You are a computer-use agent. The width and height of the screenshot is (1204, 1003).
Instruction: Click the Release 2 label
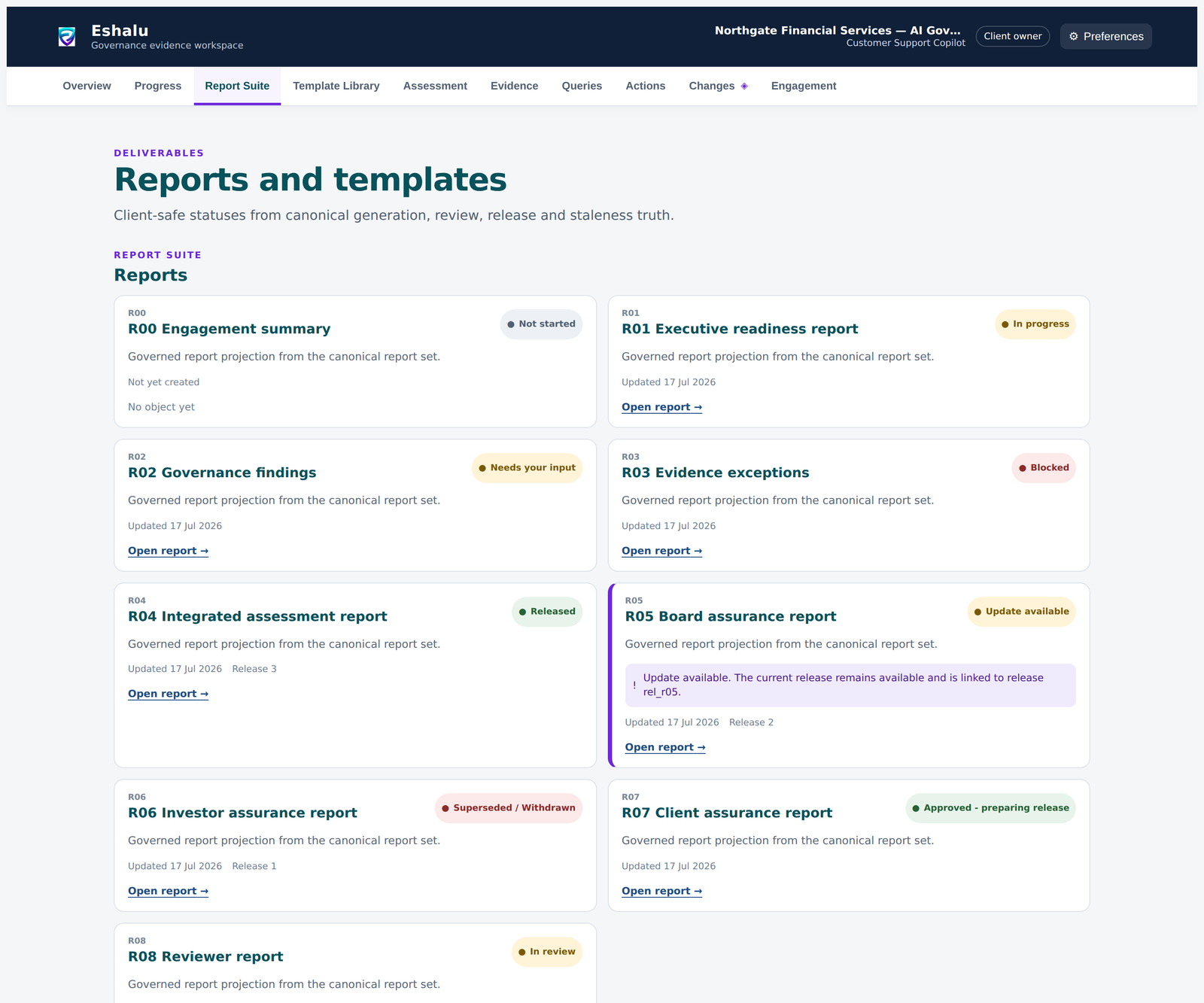(751, 722)
